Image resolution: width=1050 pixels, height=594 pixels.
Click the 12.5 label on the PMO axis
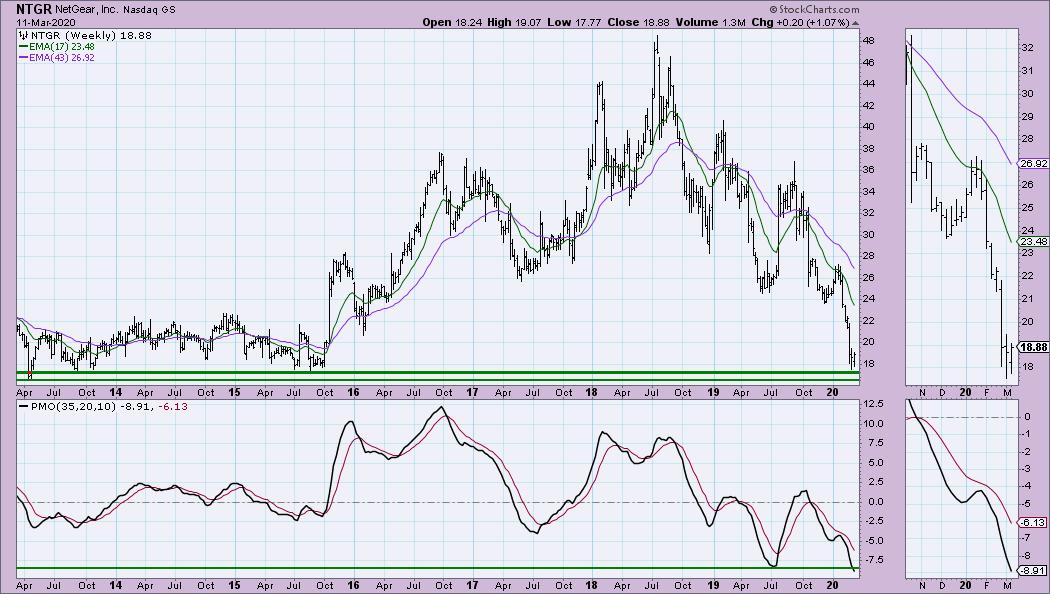(874, 404)
